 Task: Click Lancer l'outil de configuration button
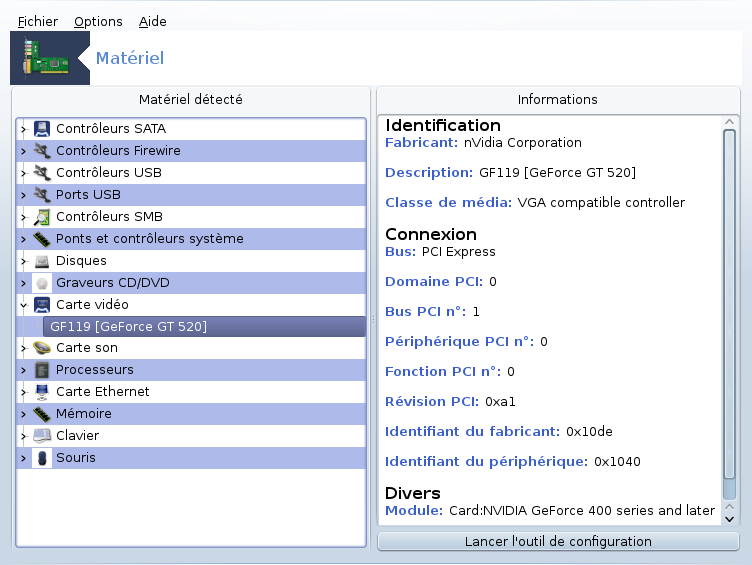558,541
